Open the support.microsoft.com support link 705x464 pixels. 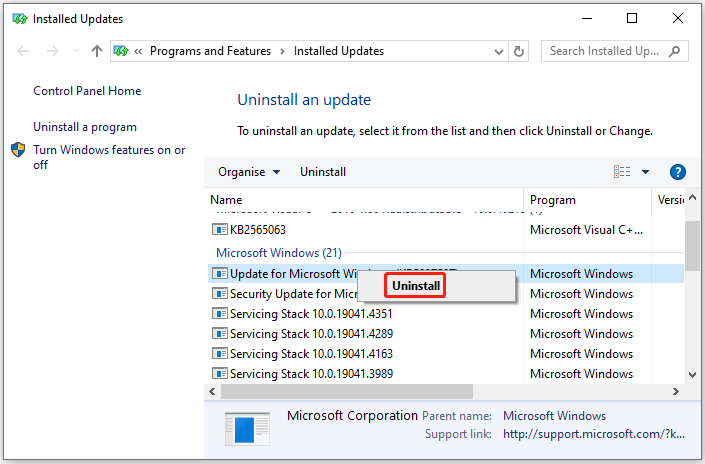(x=594, y=434)
